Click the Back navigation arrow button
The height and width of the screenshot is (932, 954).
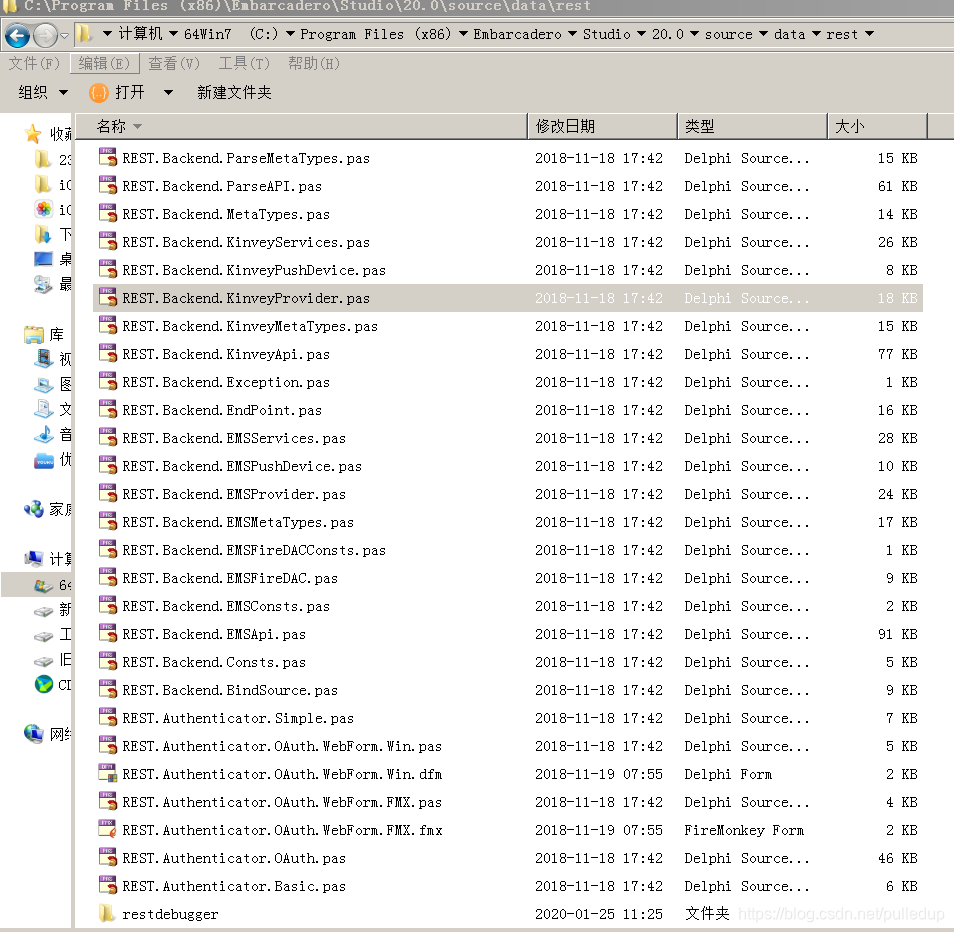[17, 35]
